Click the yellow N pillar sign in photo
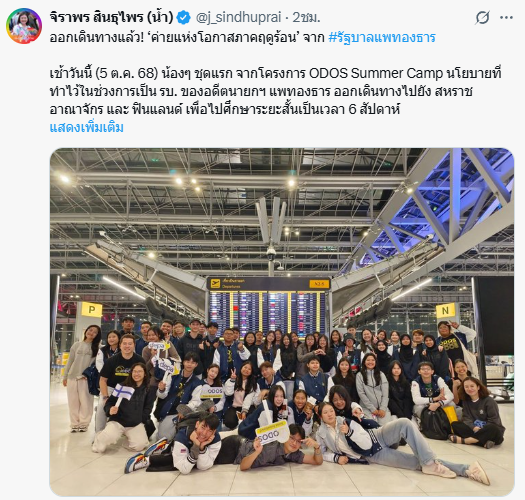Image resolution: width=525 pixels, height=500 pixels. [x=446, y=310]
